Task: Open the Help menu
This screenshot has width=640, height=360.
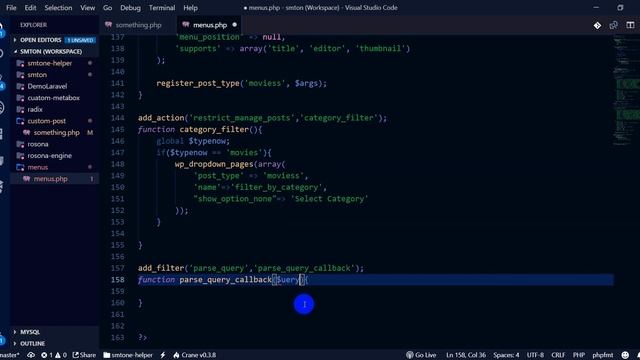Action: [x=190, y=8]
